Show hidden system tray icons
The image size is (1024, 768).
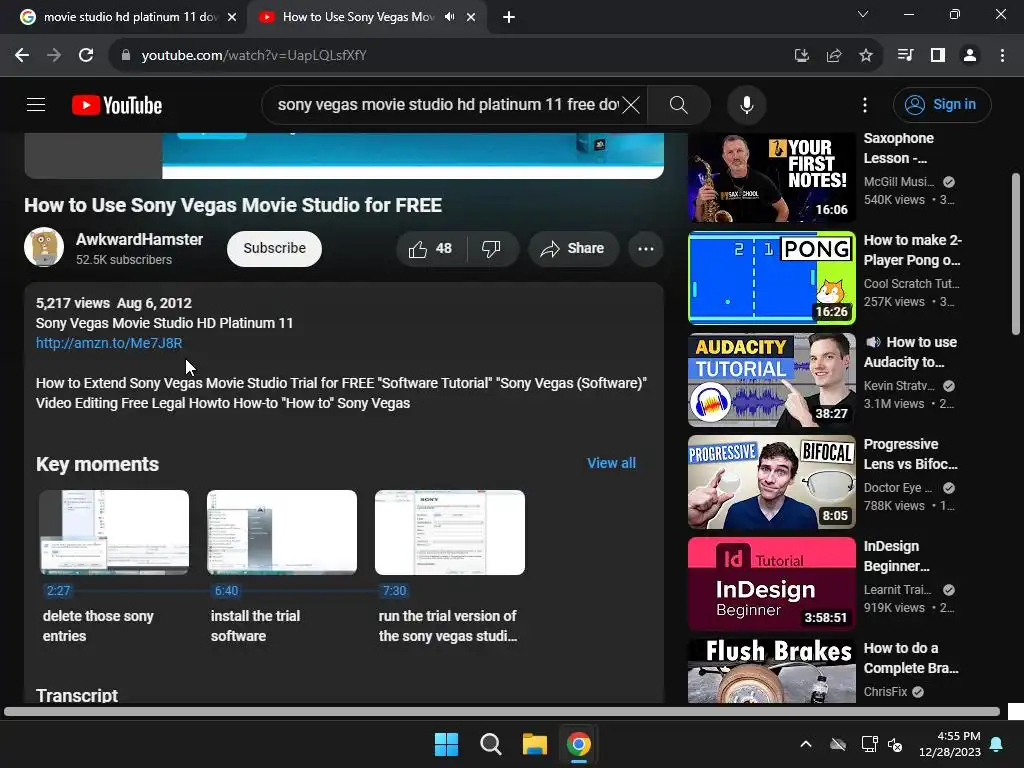(806, 744)
